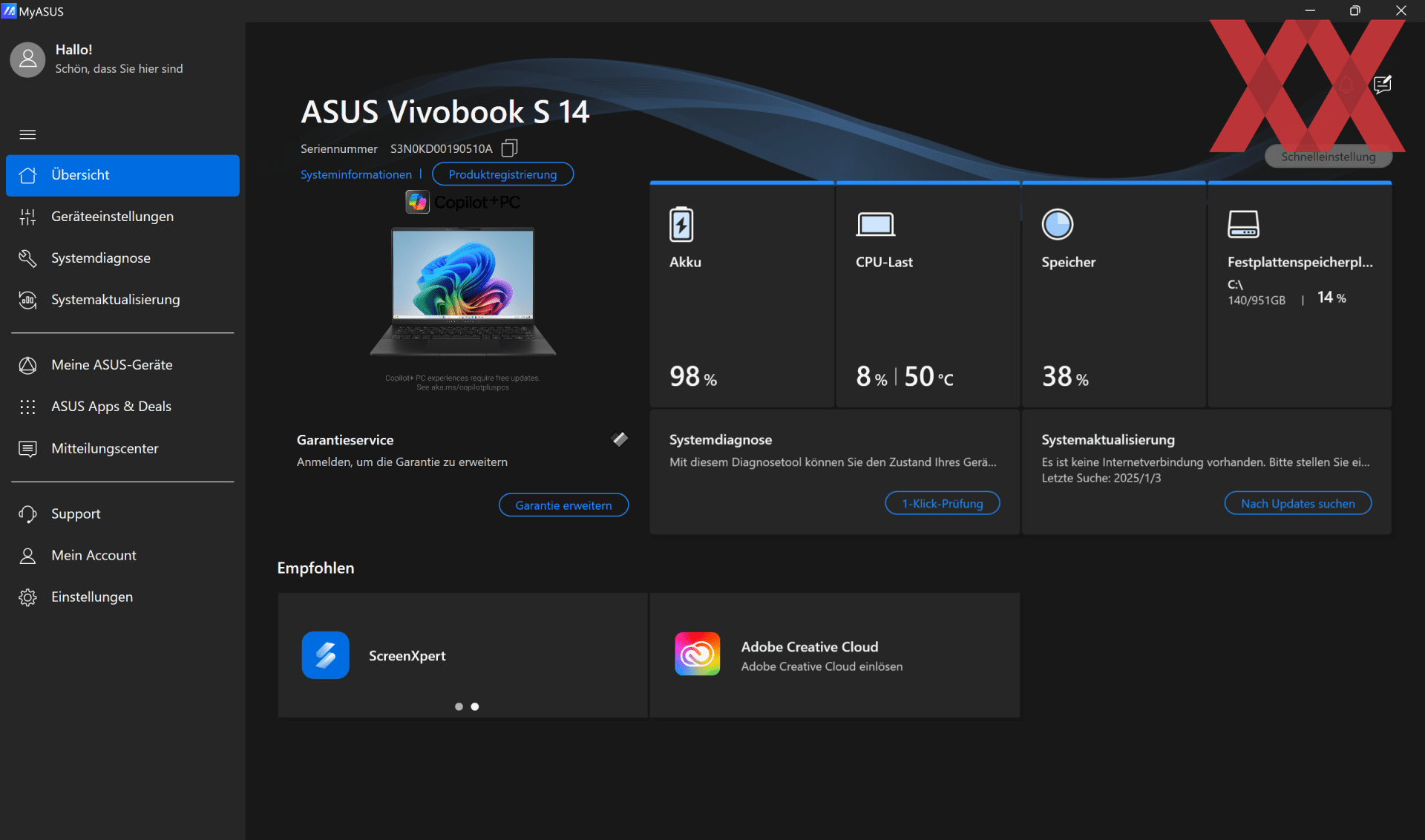Click the Letzte Suche: 2025/1/3 text
The width and height of the screenshot is (1425, 840).
(x=1101, y=479)
